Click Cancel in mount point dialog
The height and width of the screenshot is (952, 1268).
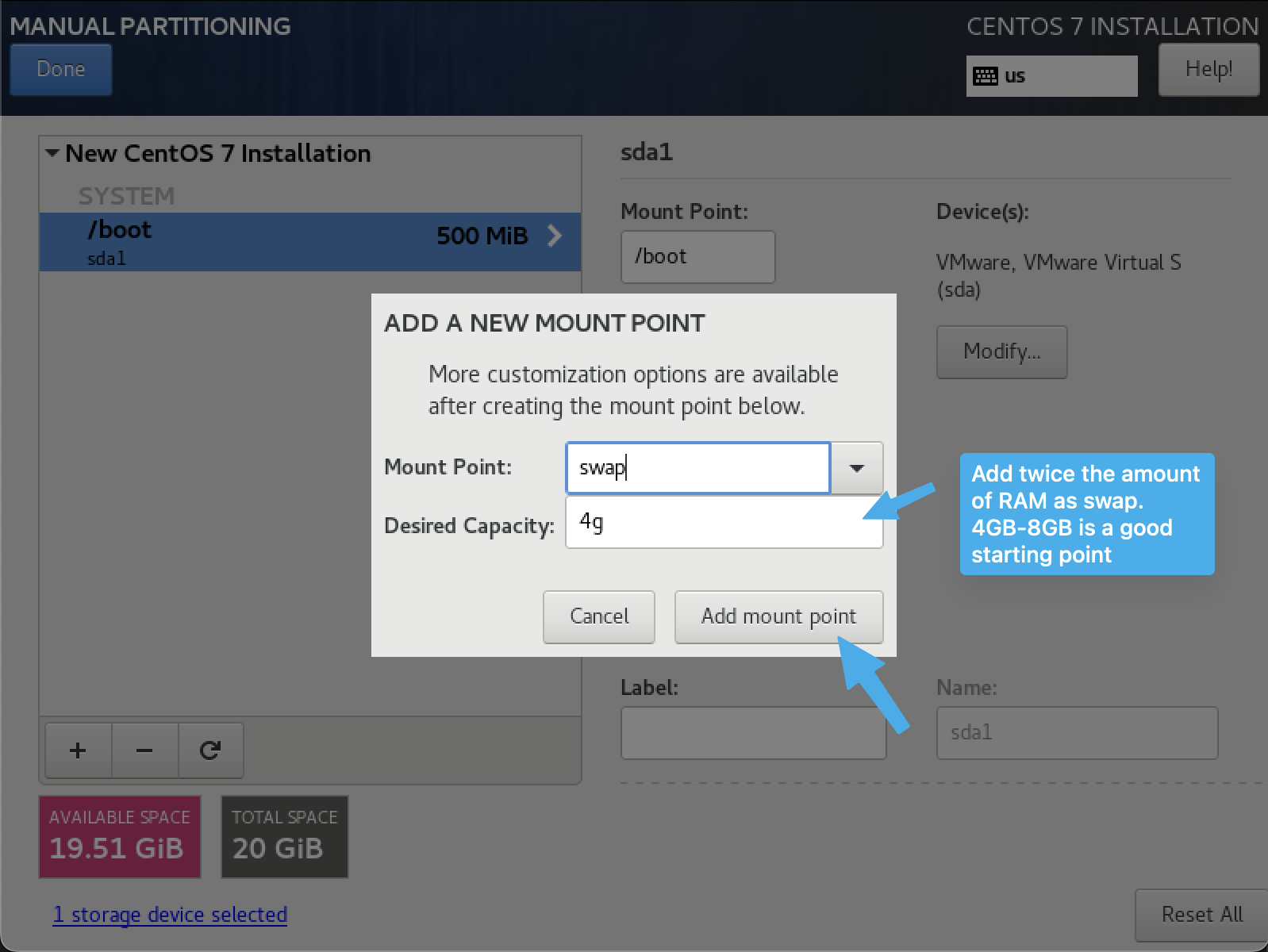click(x=599, y=616)
